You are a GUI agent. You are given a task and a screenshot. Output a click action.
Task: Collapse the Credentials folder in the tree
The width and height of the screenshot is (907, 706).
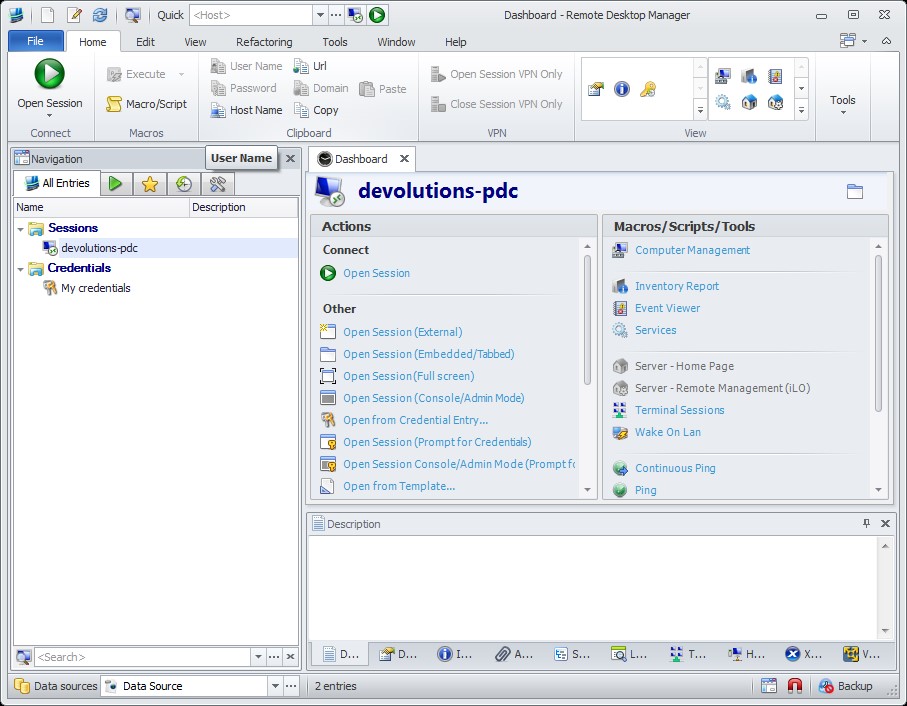[x=21, y=268]
